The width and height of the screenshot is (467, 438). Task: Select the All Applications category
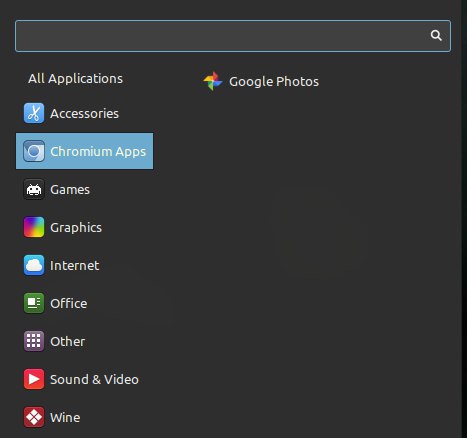[75, 79]
